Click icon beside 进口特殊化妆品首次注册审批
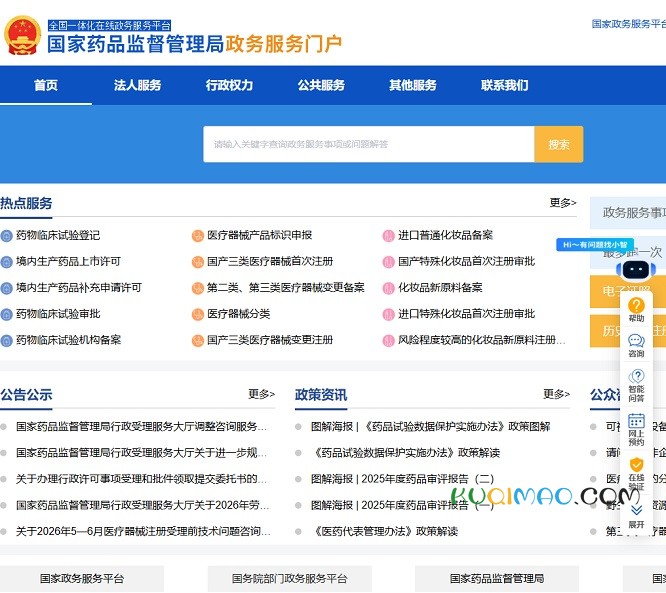The height and width of the screenshot is (593, 666). [388, 314]
